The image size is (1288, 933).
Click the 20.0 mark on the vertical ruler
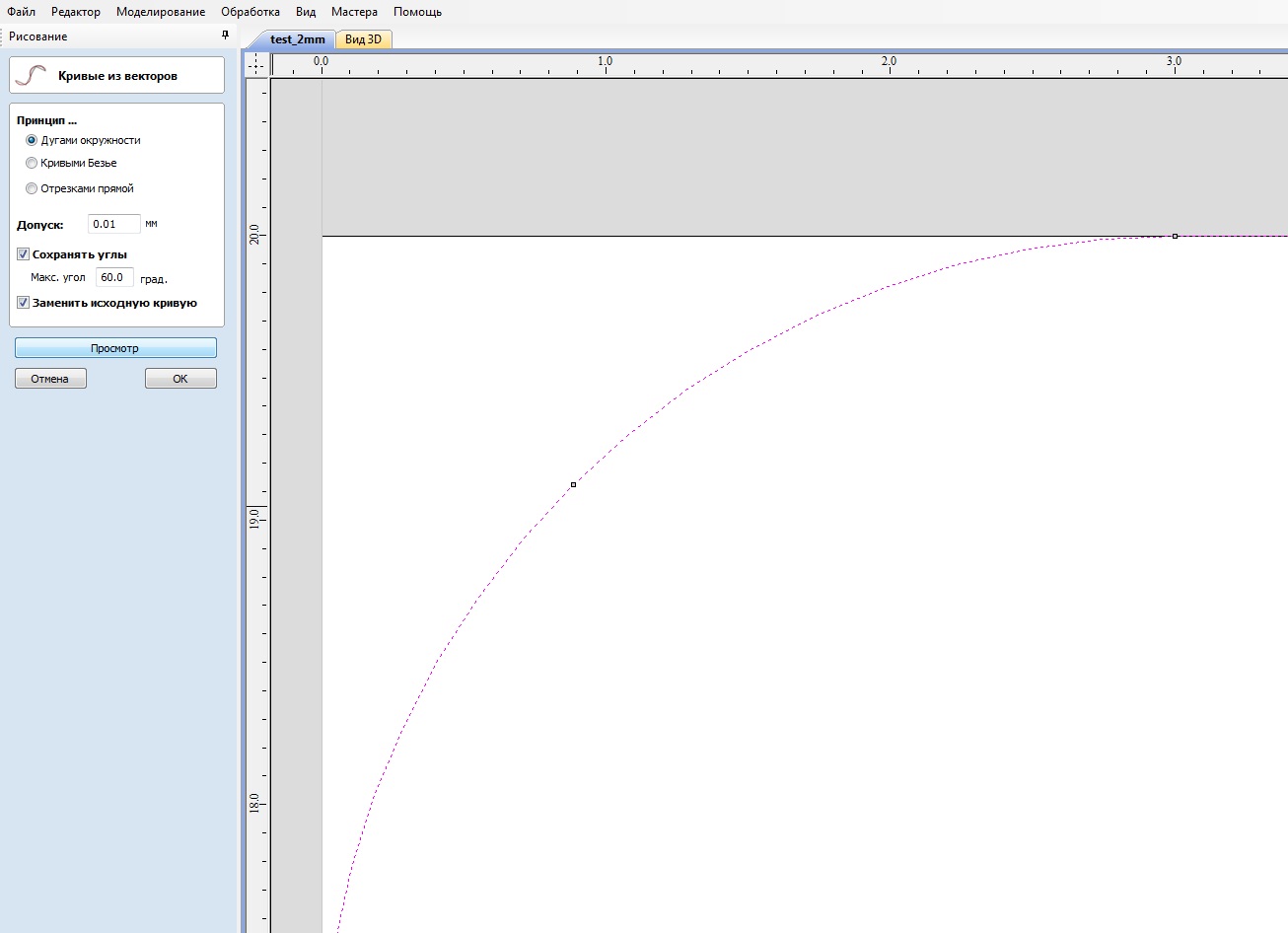tap(254, 235)
